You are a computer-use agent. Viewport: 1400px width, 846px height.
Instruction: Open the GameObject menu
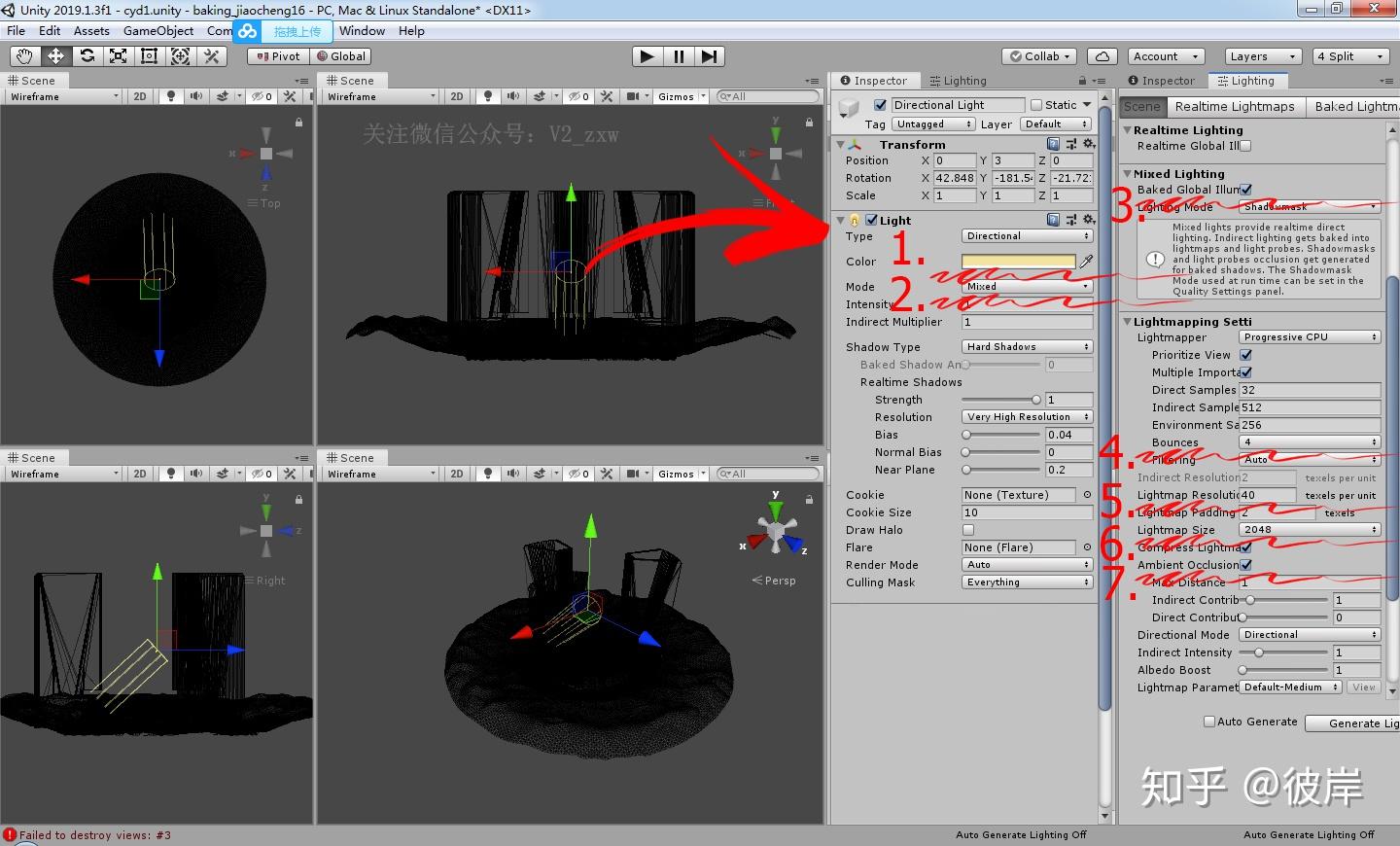[x=158, y=31]
